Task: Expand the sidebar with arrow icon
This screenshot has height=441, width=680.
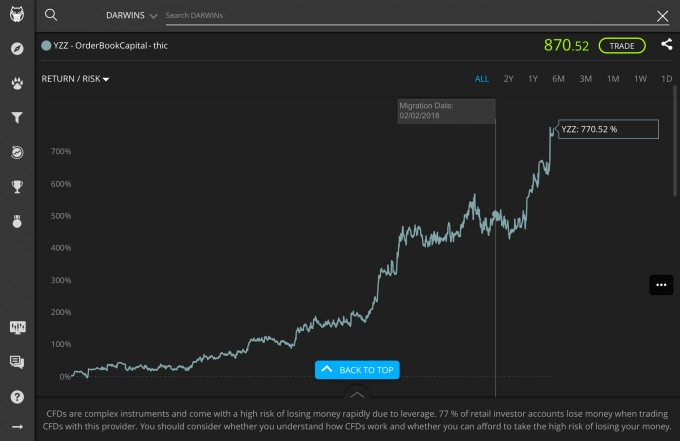Action: tap(17, 427)
